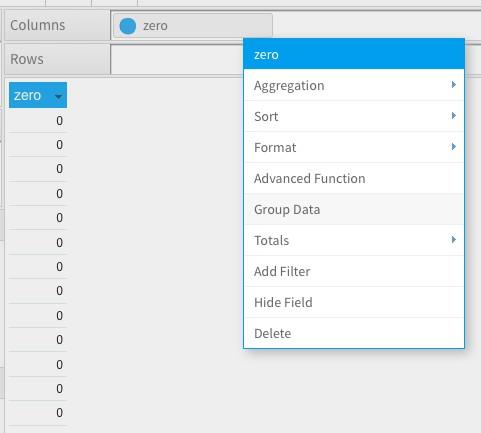This screenshot has height=433, width=481.
Task: Open the Format menu item
Action: tap(354, 147)
